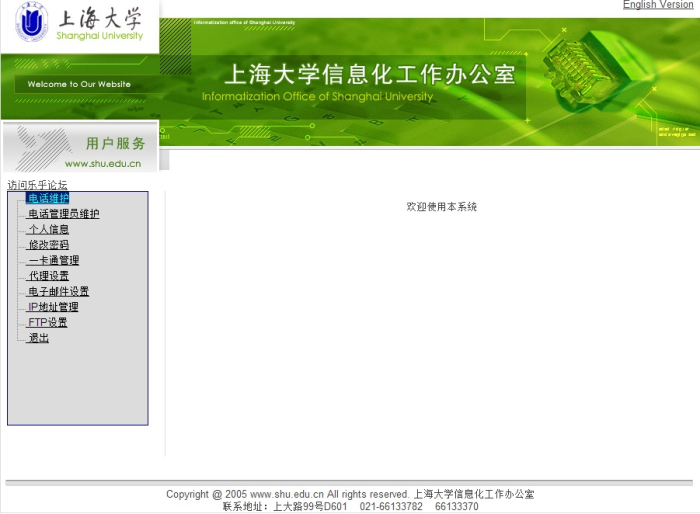Open FTP设置 entry
Image resolution: width=700 pixels, height=514 pixels.
(47, 322)
